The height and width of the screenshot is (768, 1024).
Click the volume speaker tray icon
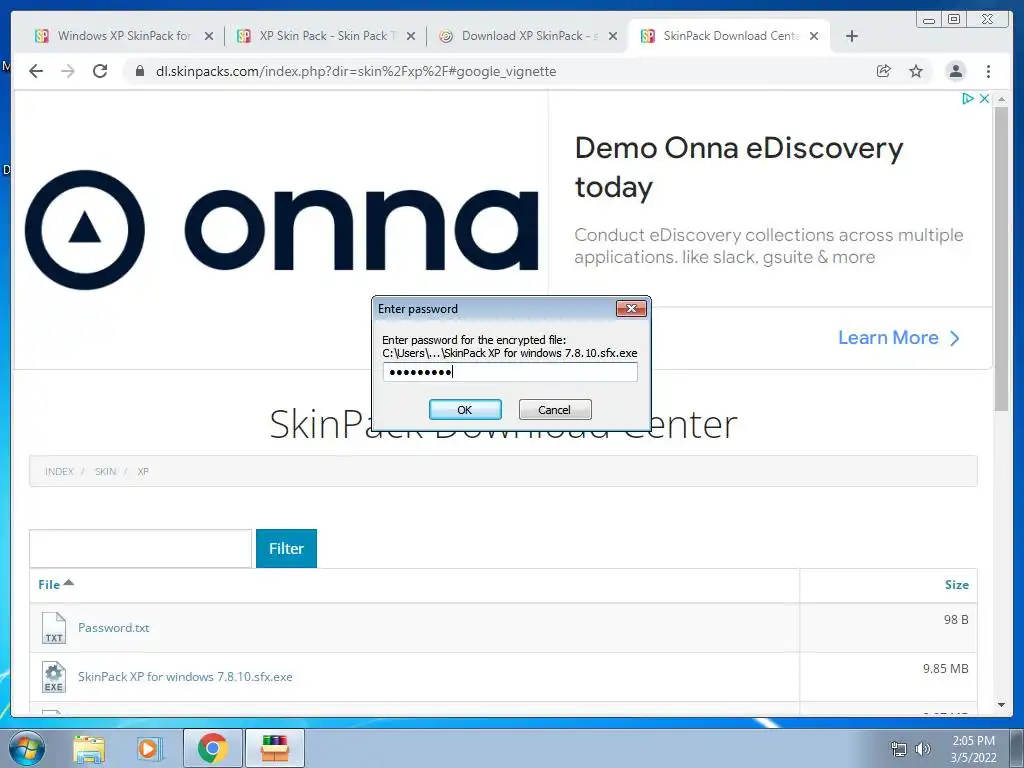click(x=923, y=748)
